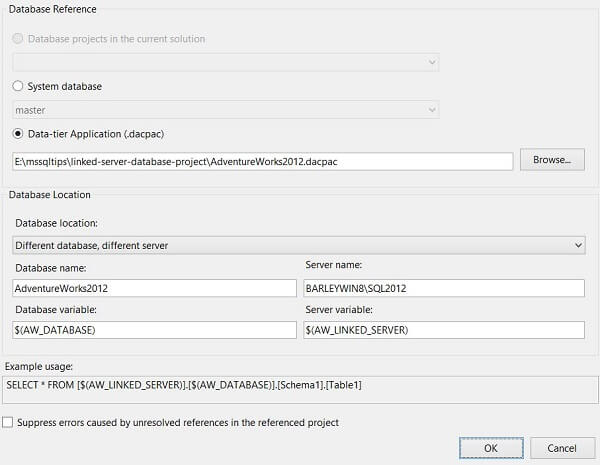Click the Database Location group heading

click(50, 194)
